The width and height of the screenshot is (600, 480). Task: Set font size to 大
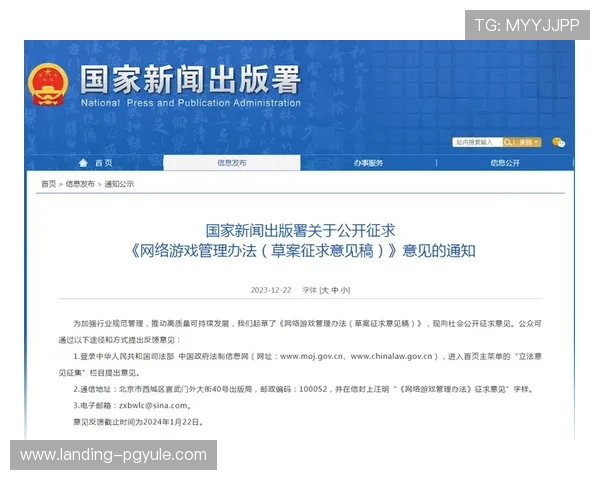tap(325, 290)
